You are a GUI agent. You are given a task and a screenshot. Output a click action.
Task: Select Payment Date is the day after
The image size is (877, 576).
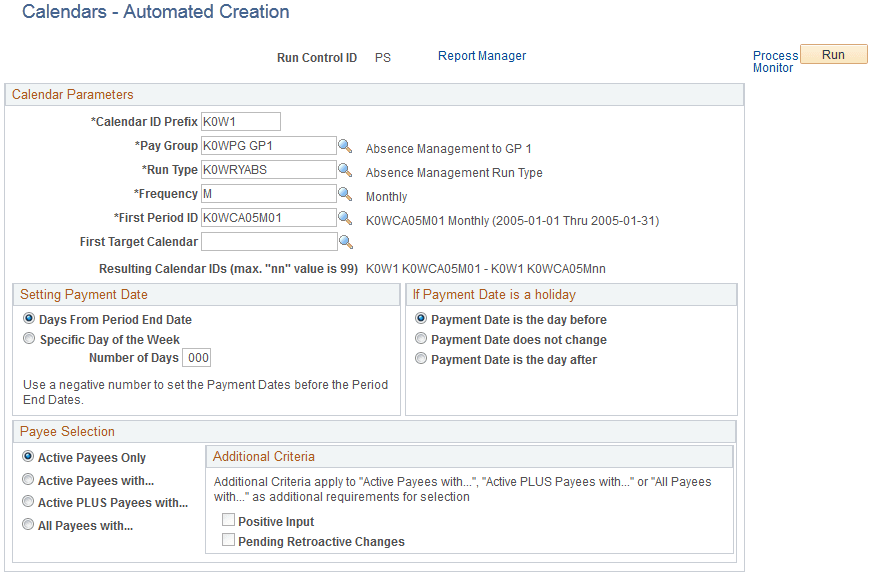click(421, 358)
